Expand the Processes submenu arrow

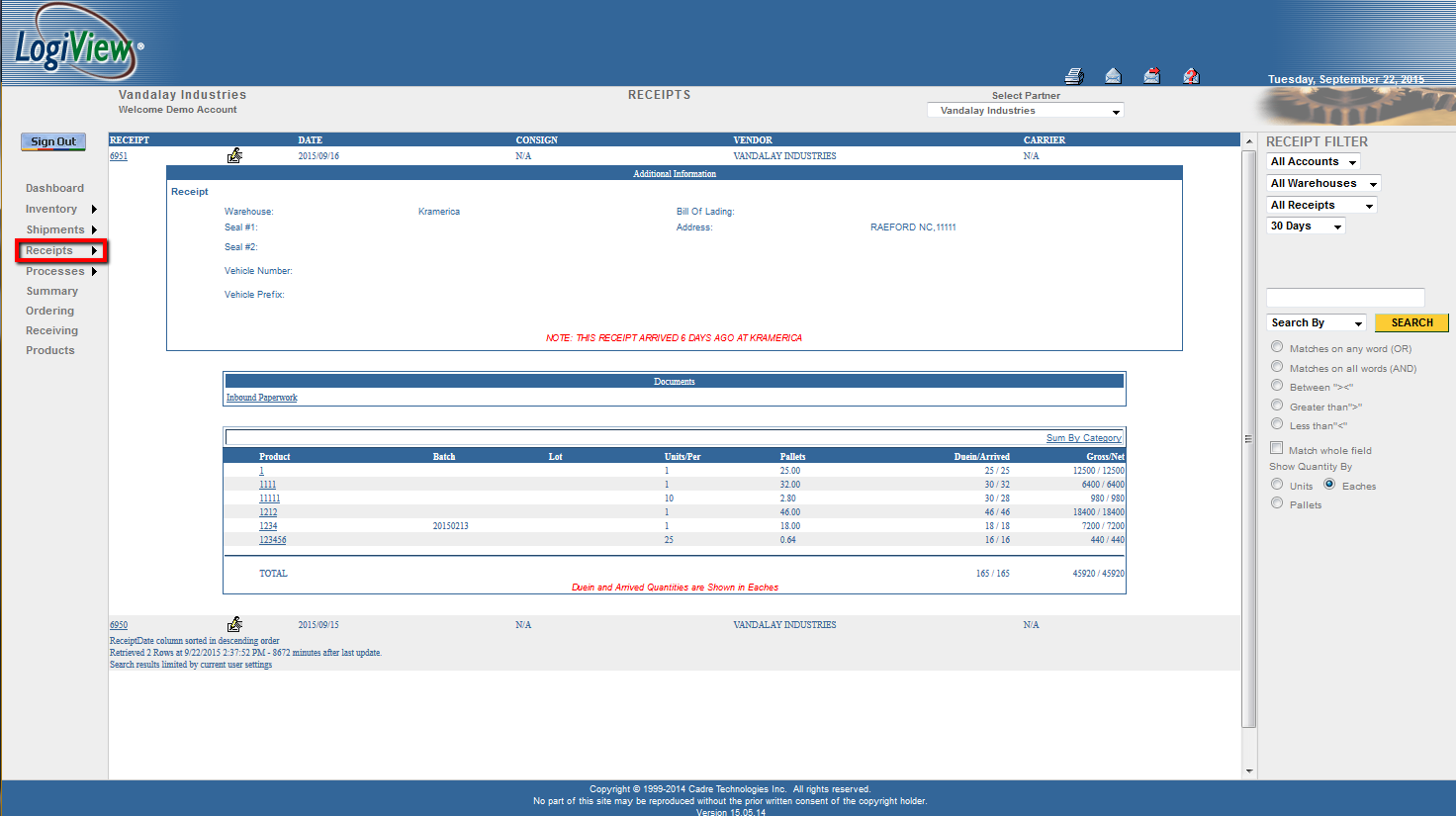point(94,271)
